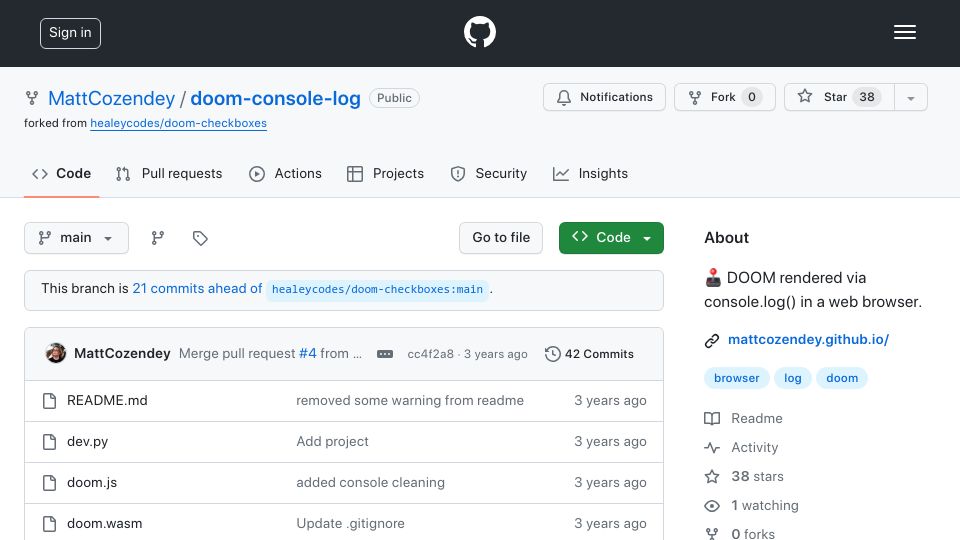The height and width of the screenshot is (540, 960).
Task: Click the Merge pull request commit message
Action: click(x=238, y=354)
